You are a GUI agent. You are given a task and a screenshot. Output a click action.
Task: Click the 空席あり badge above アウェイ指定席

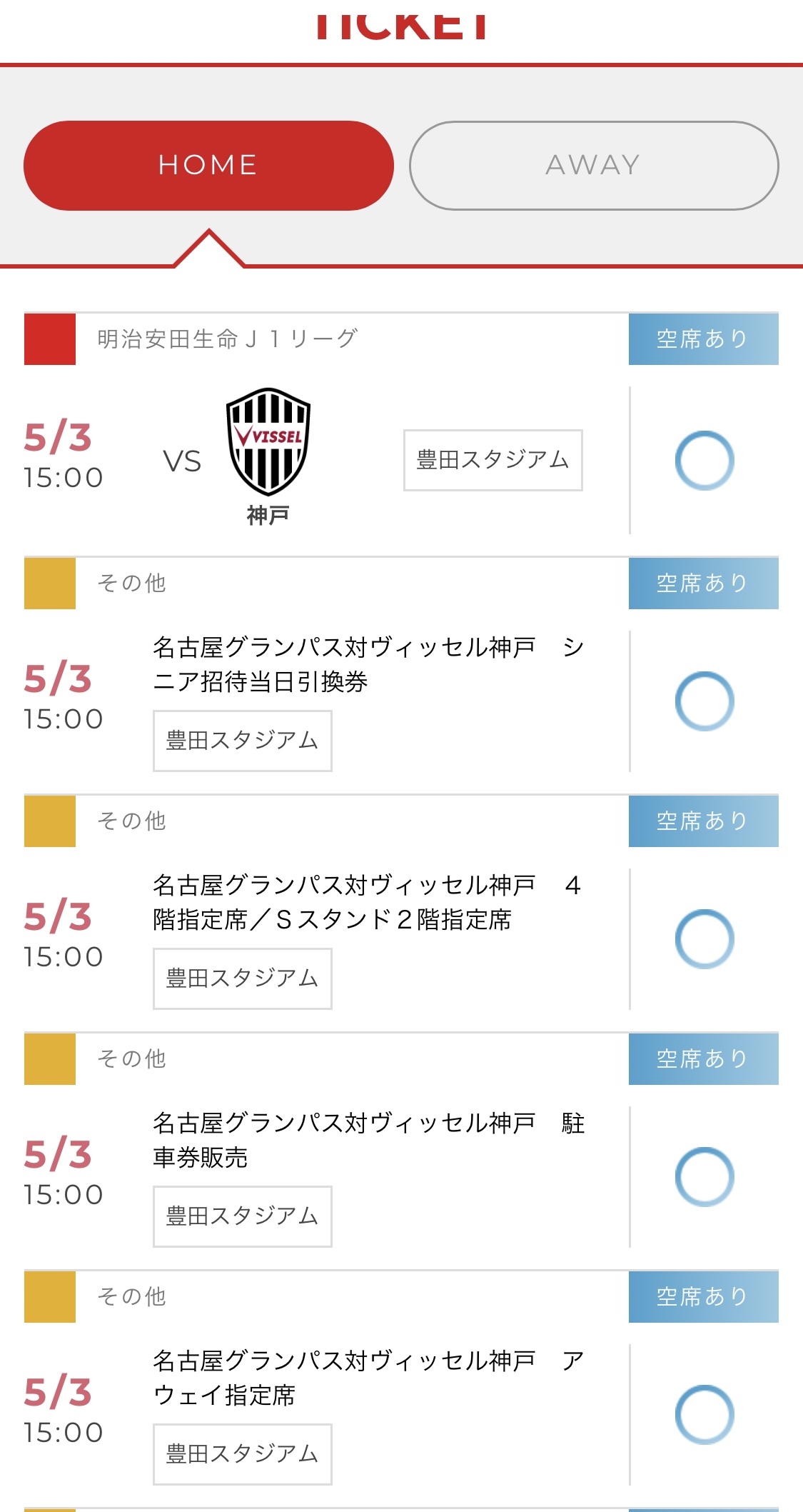pos(703,1296)
